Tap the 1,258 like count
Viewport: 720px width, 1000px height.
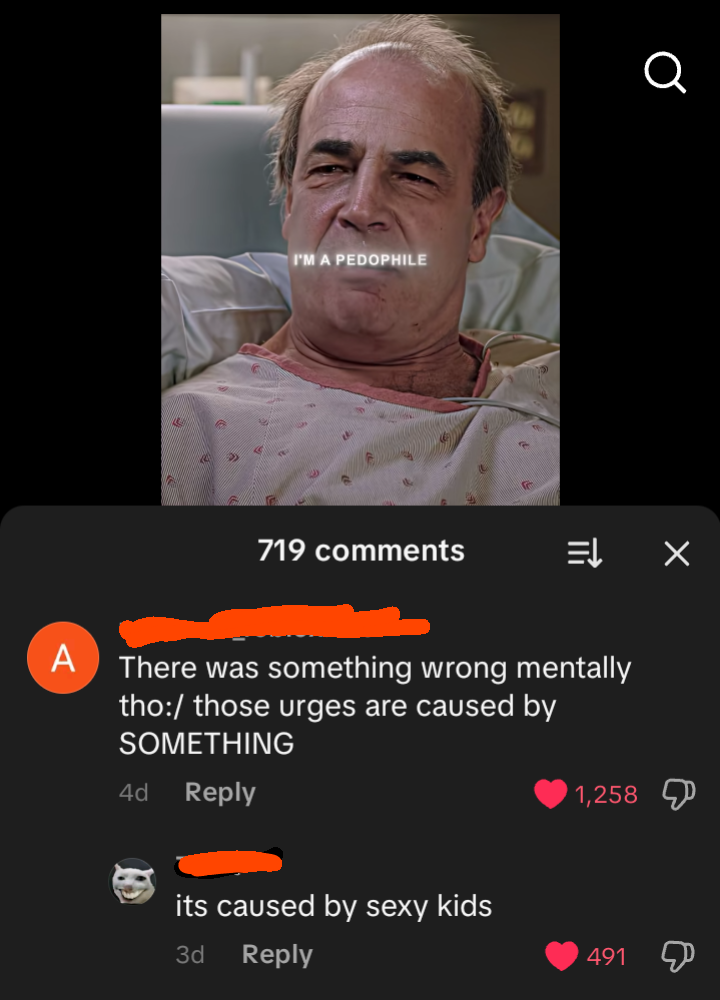click(606, 795)
